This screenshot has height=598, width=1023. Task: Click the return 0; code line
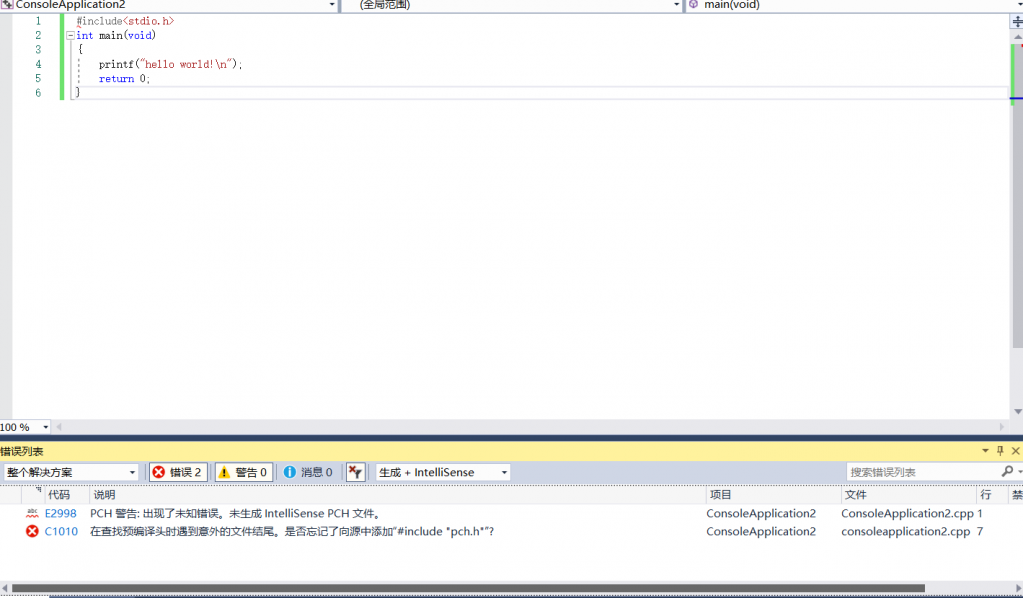point(125,79)
